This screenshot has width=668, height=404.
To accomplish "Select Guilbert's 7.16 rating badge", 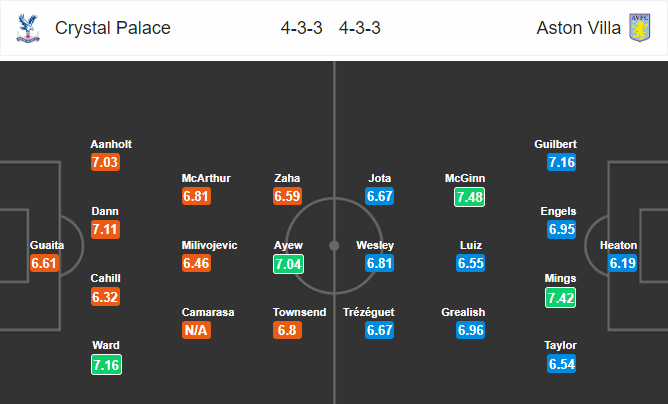I will (561, 162).
